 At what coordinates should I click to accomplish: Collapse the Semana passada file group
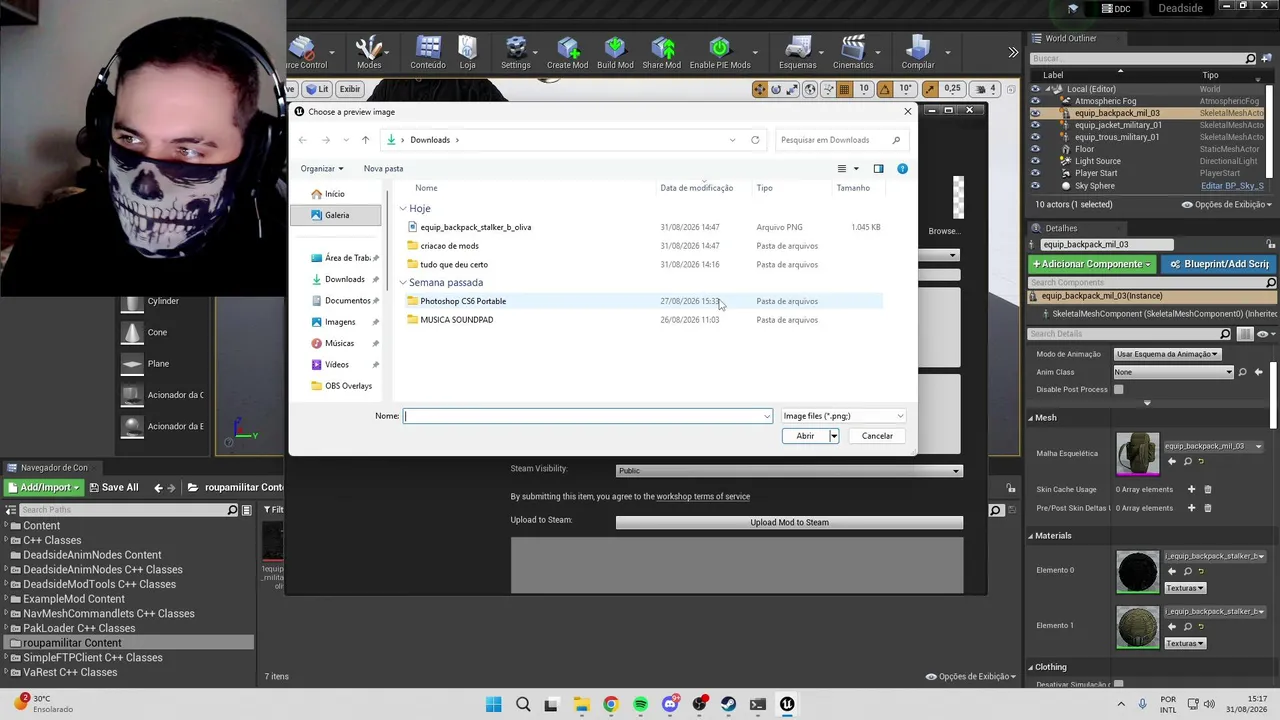(403, 282)
